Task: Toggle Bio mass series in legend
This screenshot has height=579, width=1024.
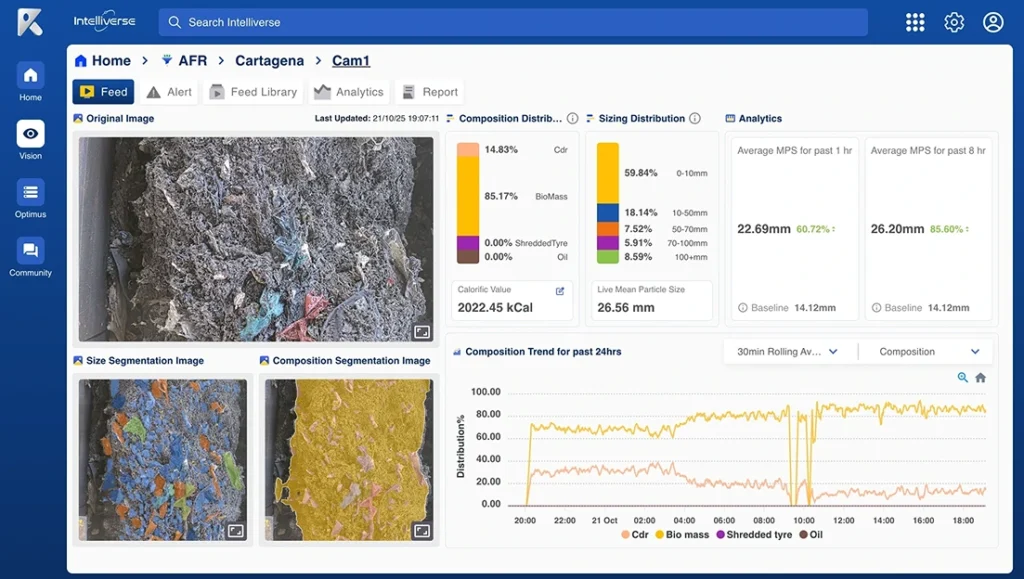Action: 681,535
